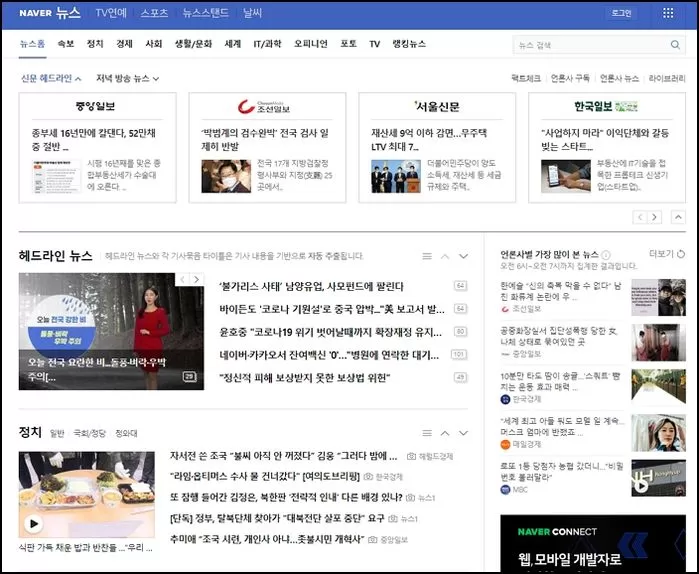Go to previous headline image slide
Image resolution: width=699 pixels, height=574 pixels.
pyautogui.click(x=182, y=279)
